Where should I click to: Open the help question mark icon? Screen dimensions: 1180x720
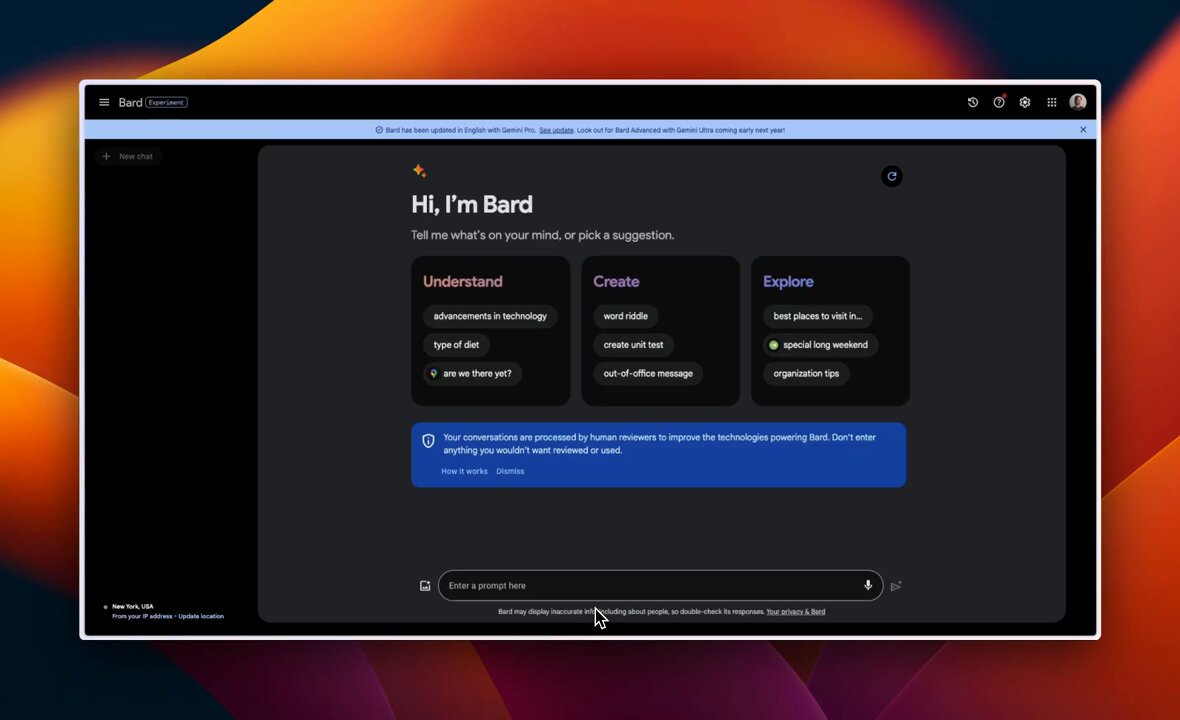[999, 102]
